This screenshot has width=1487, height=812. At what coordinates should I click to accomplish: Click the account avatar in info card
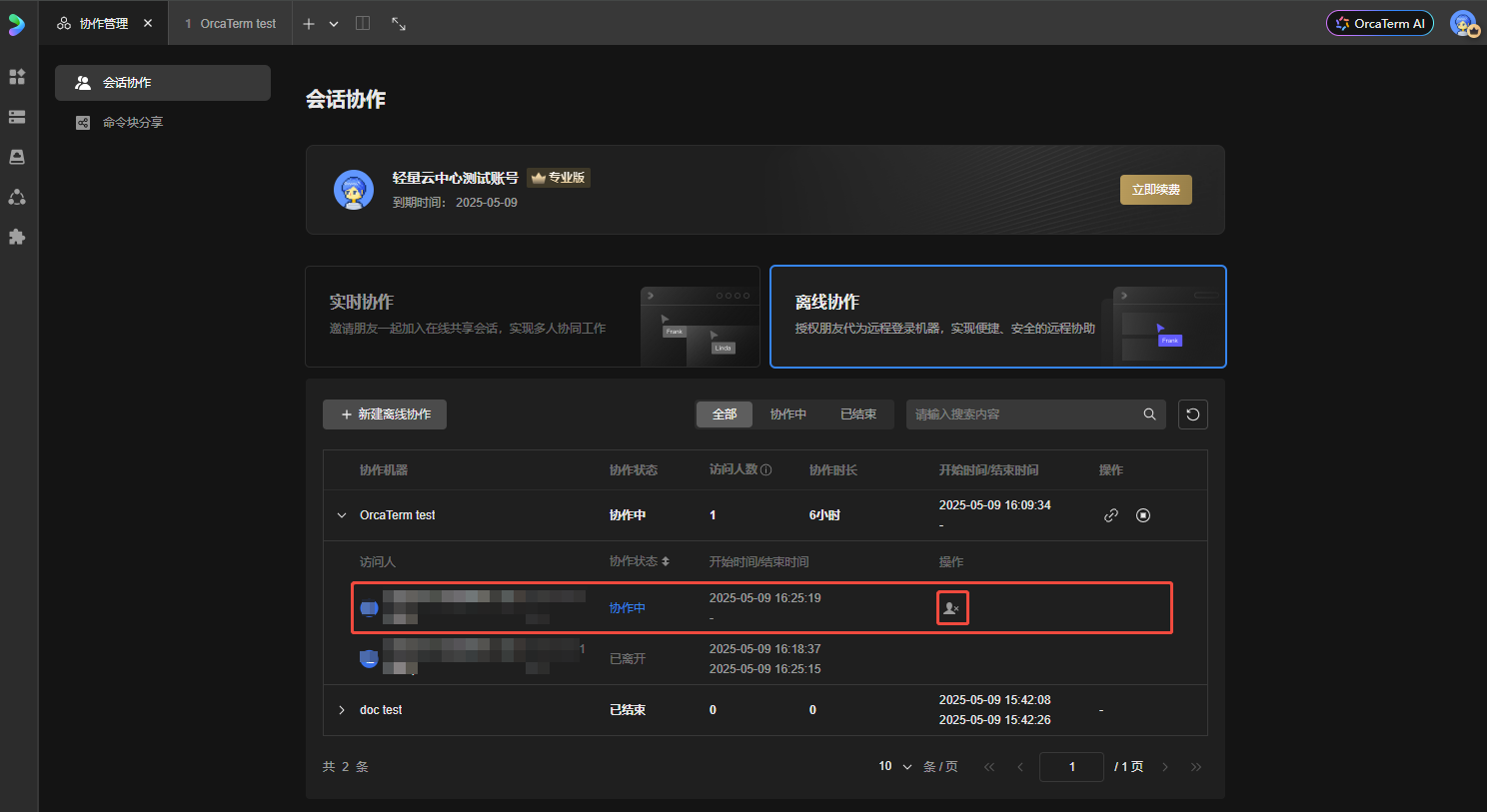[x=354, y=190]
